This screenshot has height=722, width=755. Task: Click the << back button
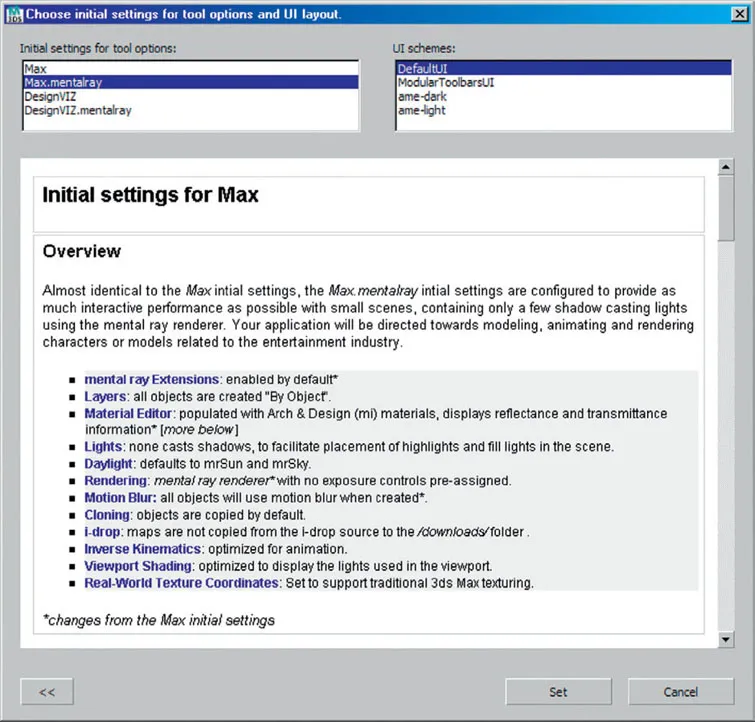click(x=47, y=691)
